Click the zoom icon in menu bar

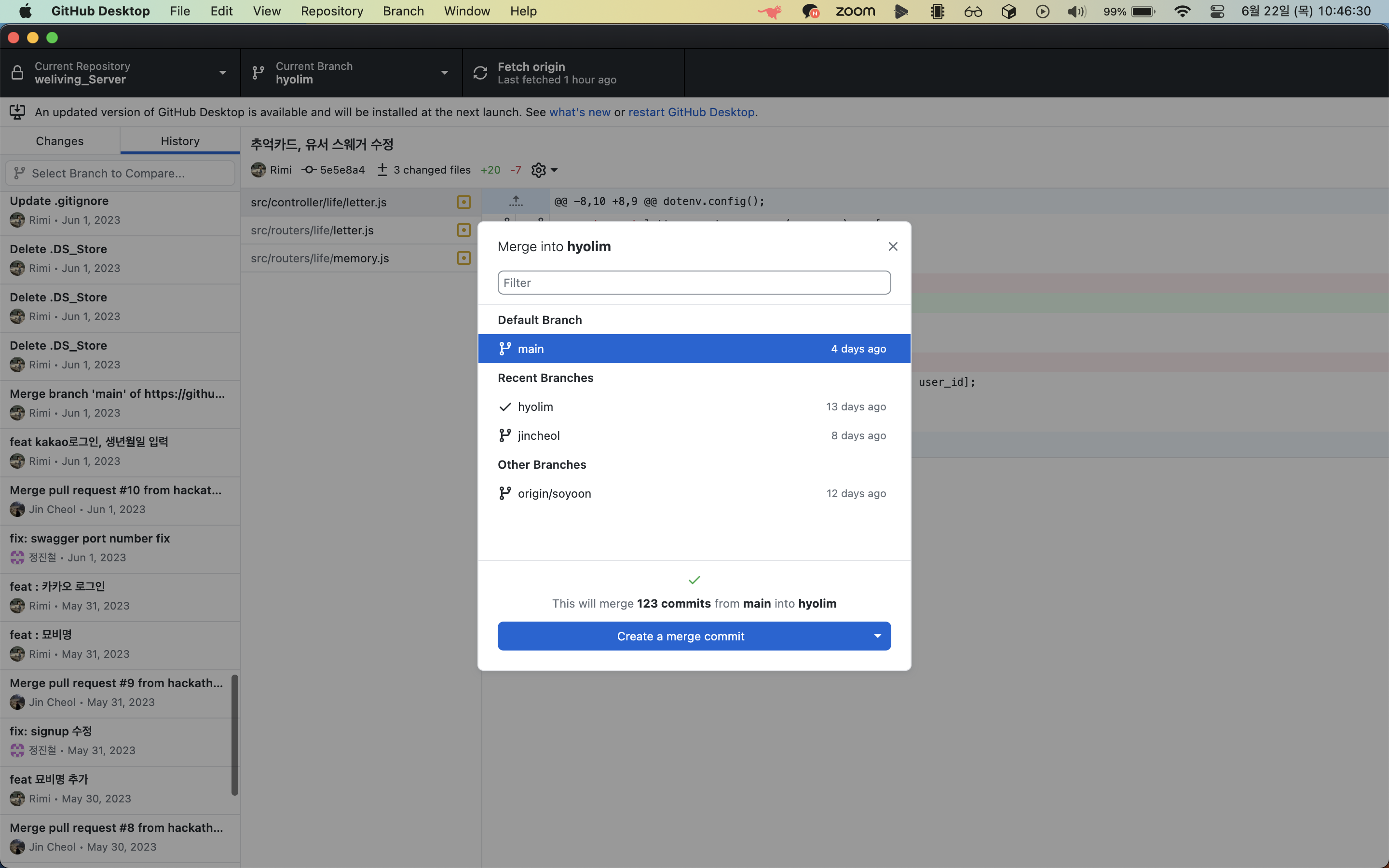855,12
